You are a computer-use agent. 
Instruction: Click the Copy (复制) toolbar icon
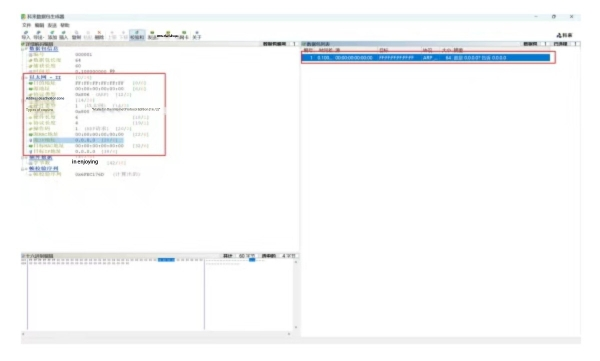(77, 35)
